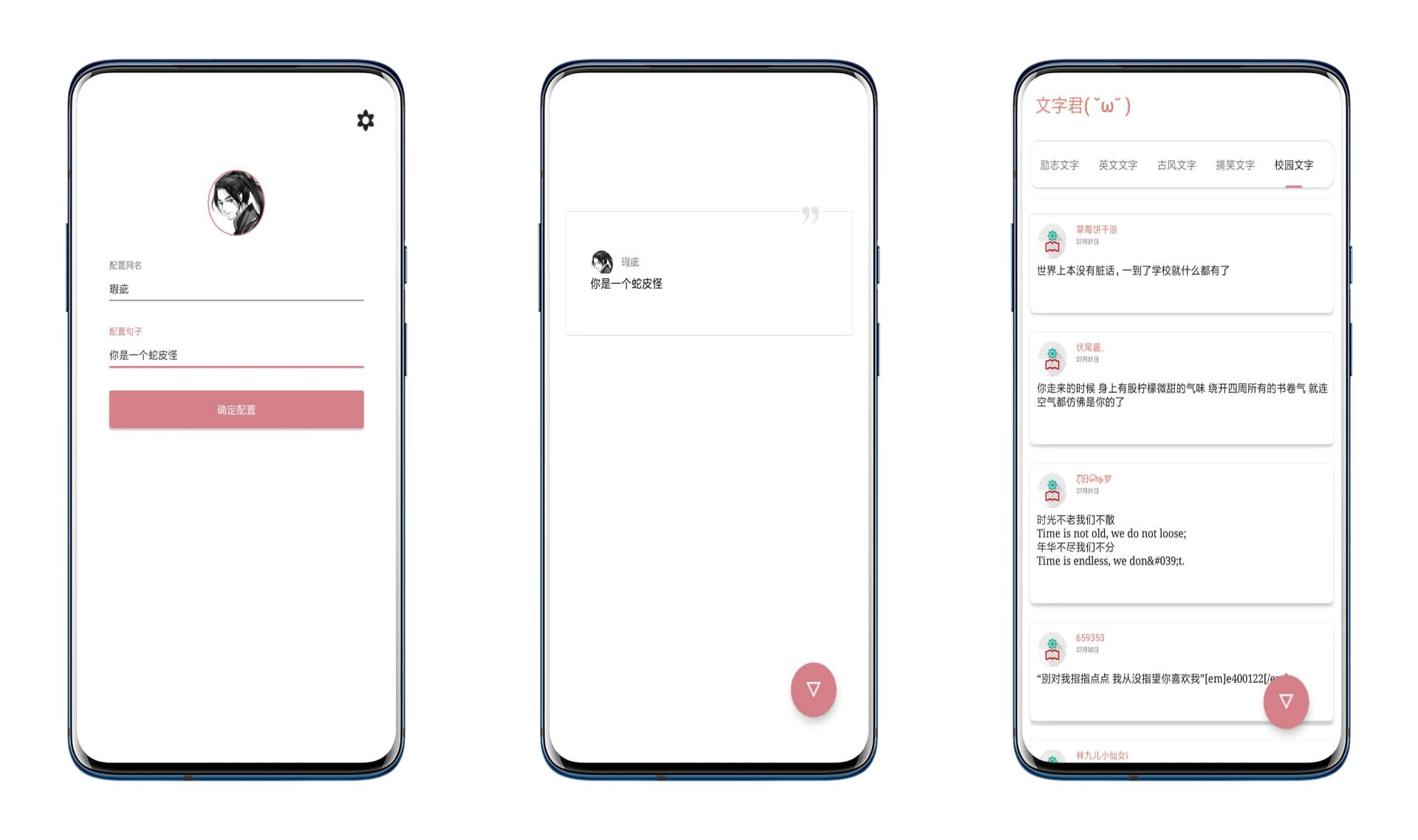
Task: Click the settings gear icon
Action: point(365,121)
